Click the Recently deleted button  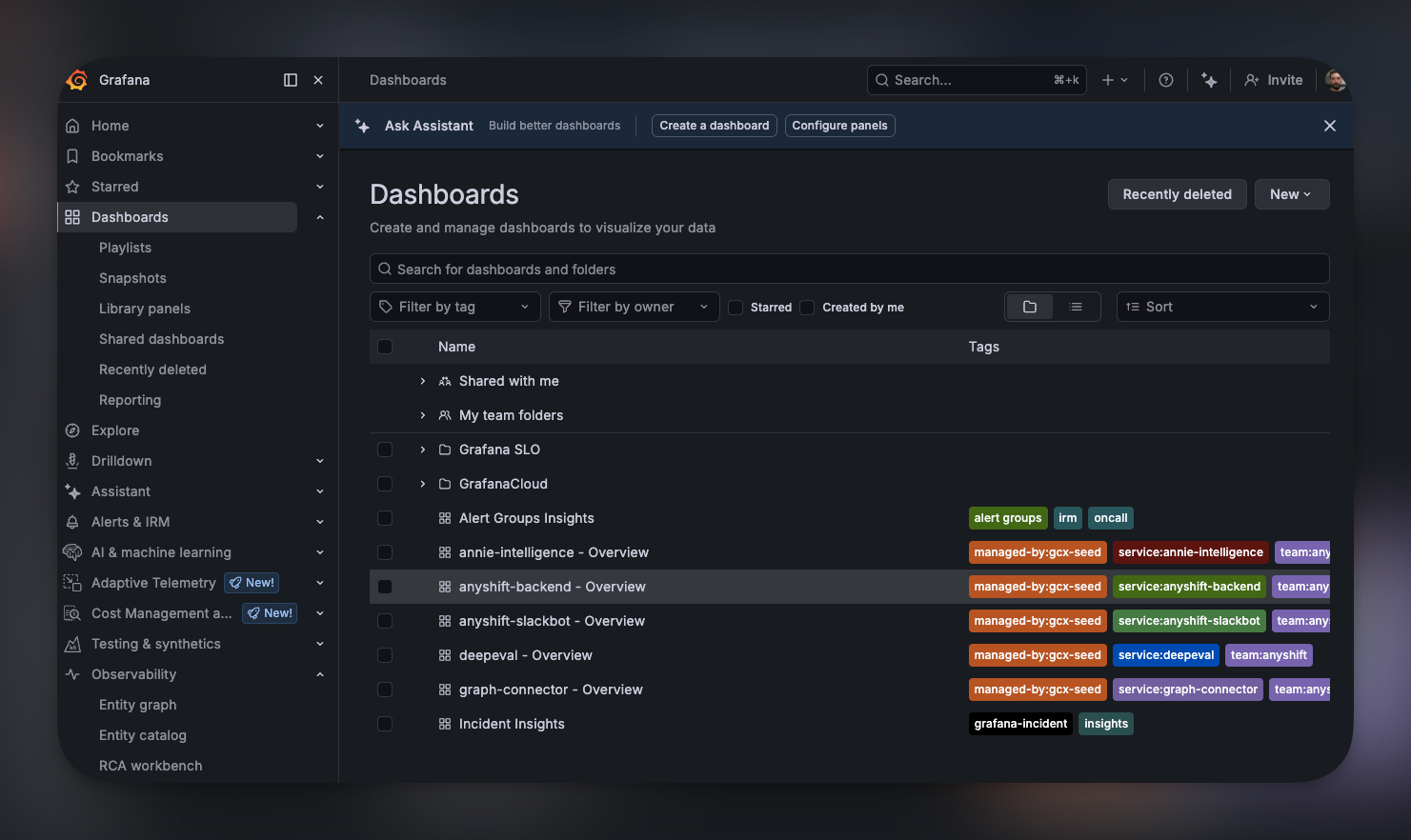click(x=1178, y=194)
